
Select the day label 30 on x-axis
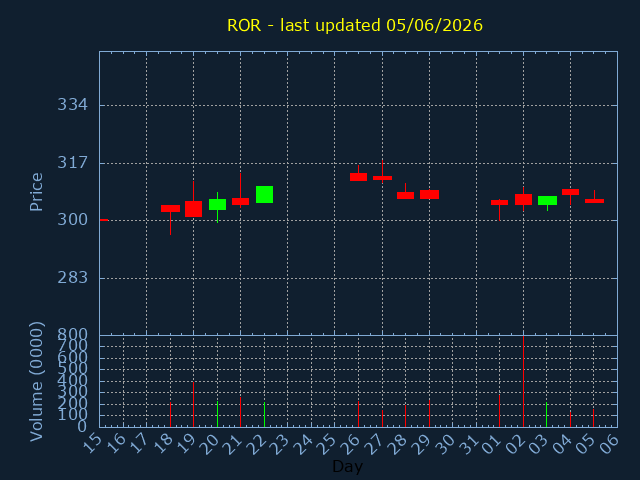click(445, 444)
